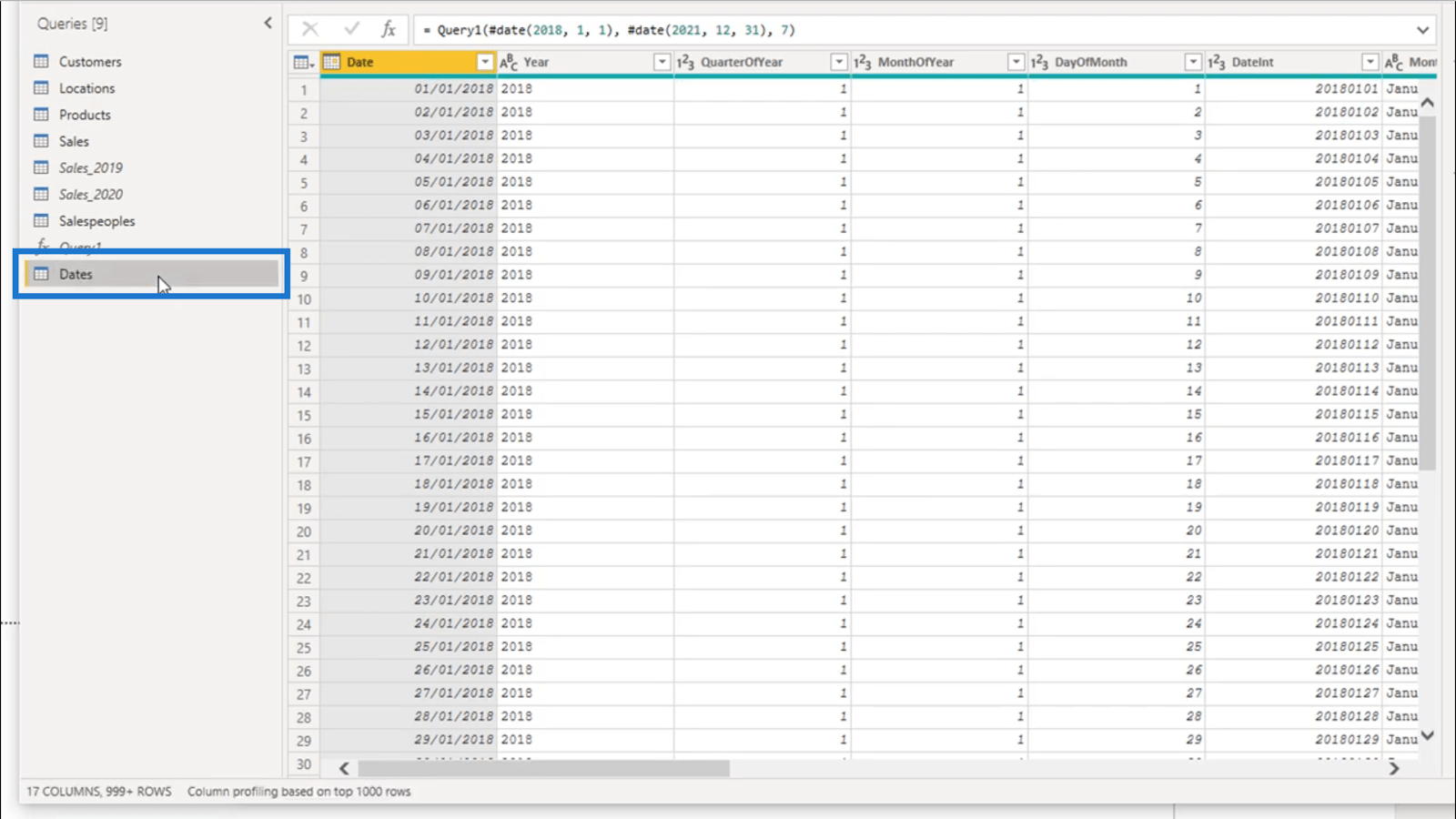Click the Year column ABC type icon
The image size is (1456, 819).
coord(509,62)
